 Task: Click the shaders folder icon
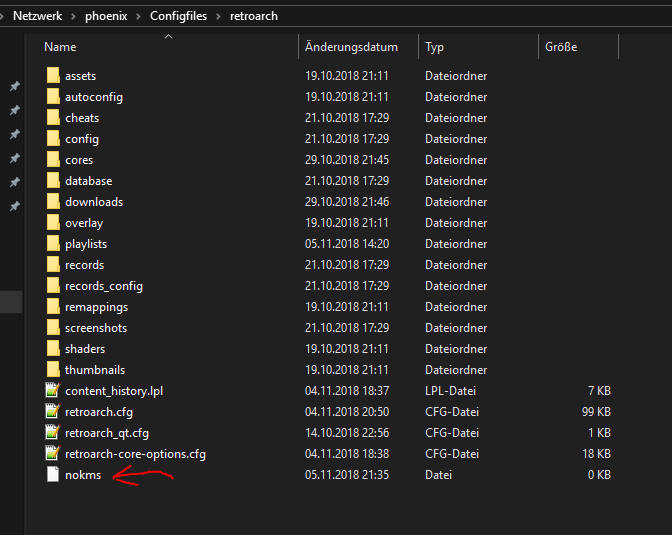[53, 349]
